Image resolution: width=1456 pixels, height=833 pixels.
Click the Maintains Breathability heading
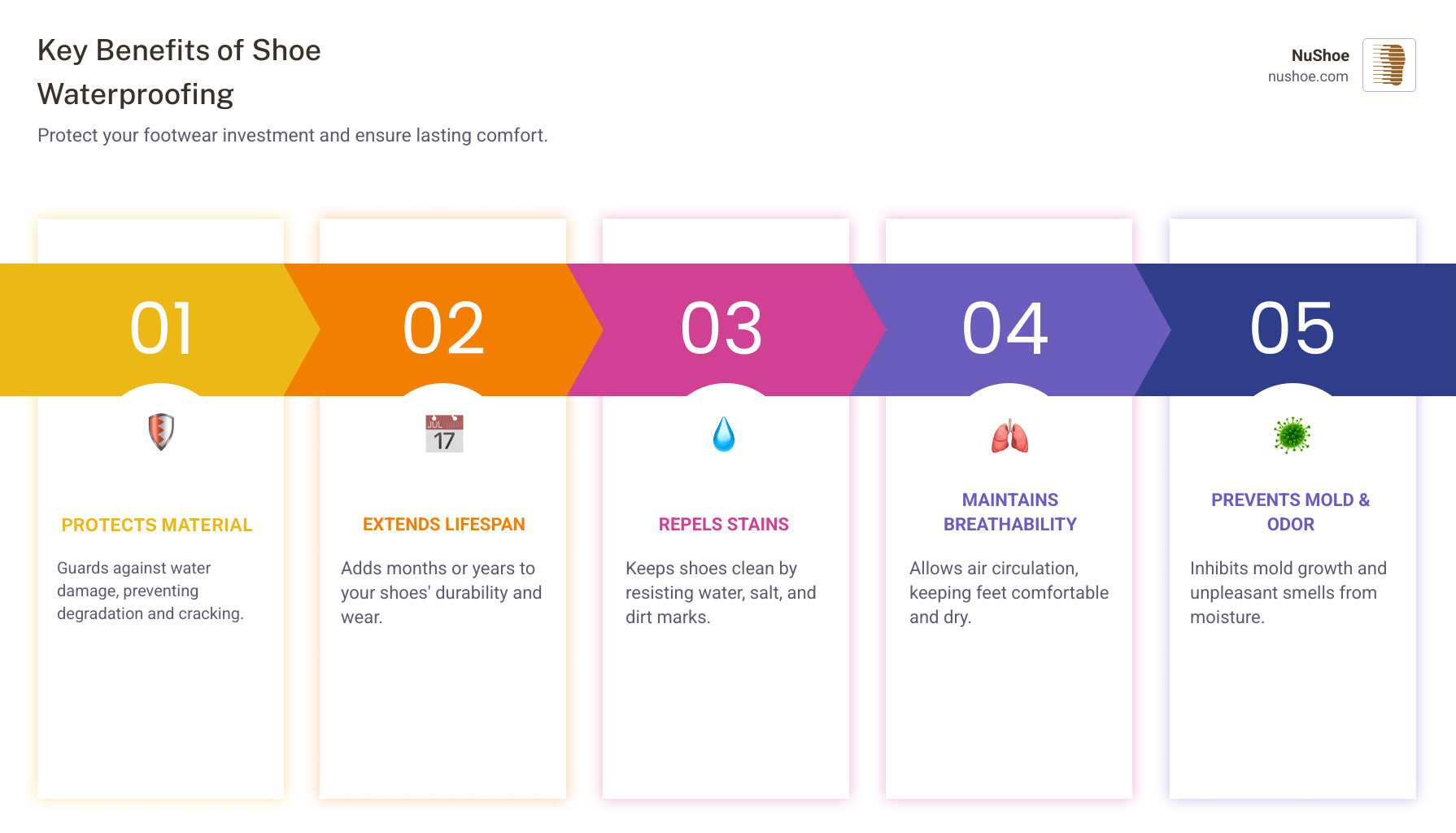(x=1009, y=512)
